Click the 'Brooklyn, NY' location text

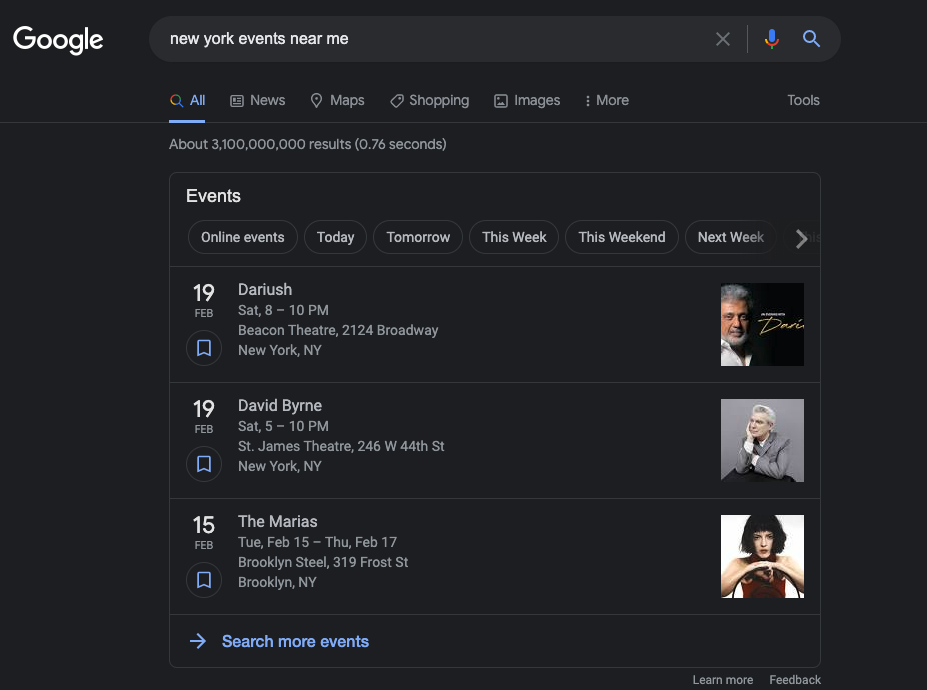coord(277,582)
